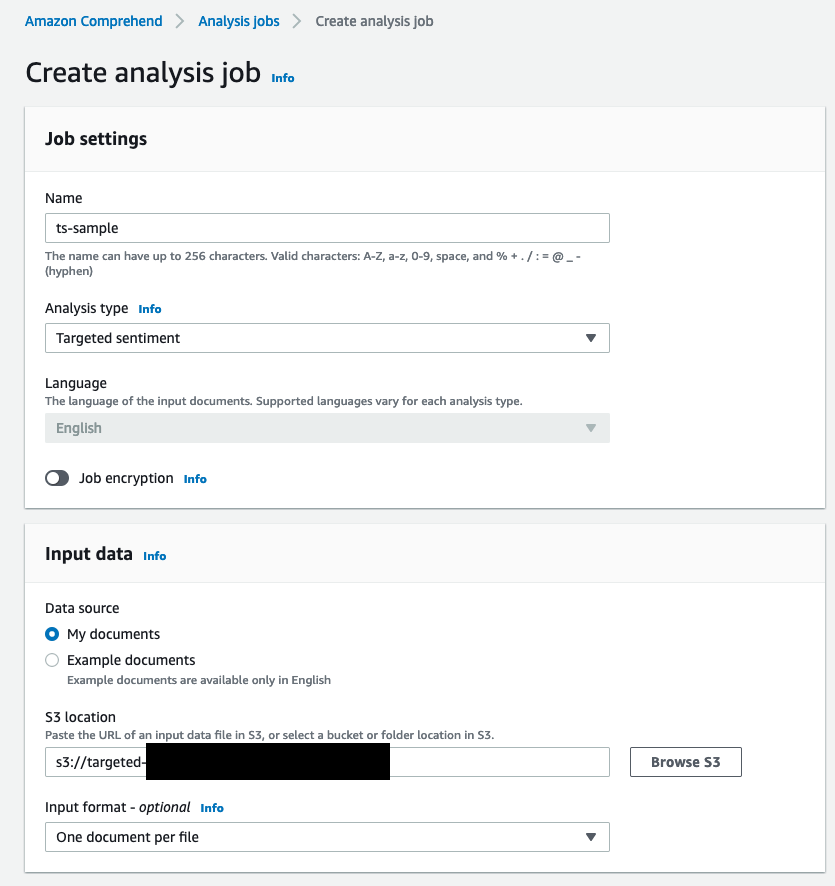Click the Name input field

point(327,228)
